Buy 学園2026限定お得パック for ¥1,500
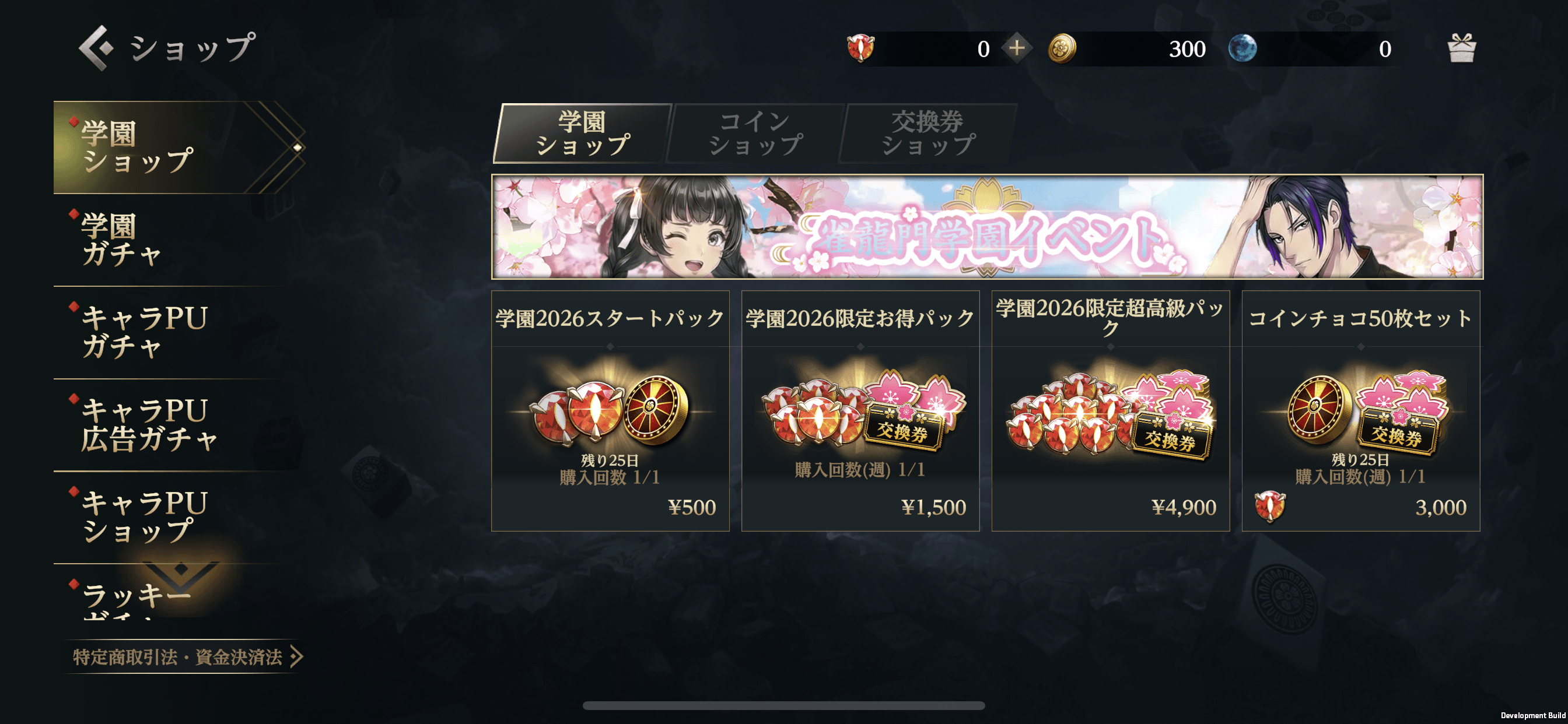The width and height of the screenshot is (1568, 724). click(860, 410)
